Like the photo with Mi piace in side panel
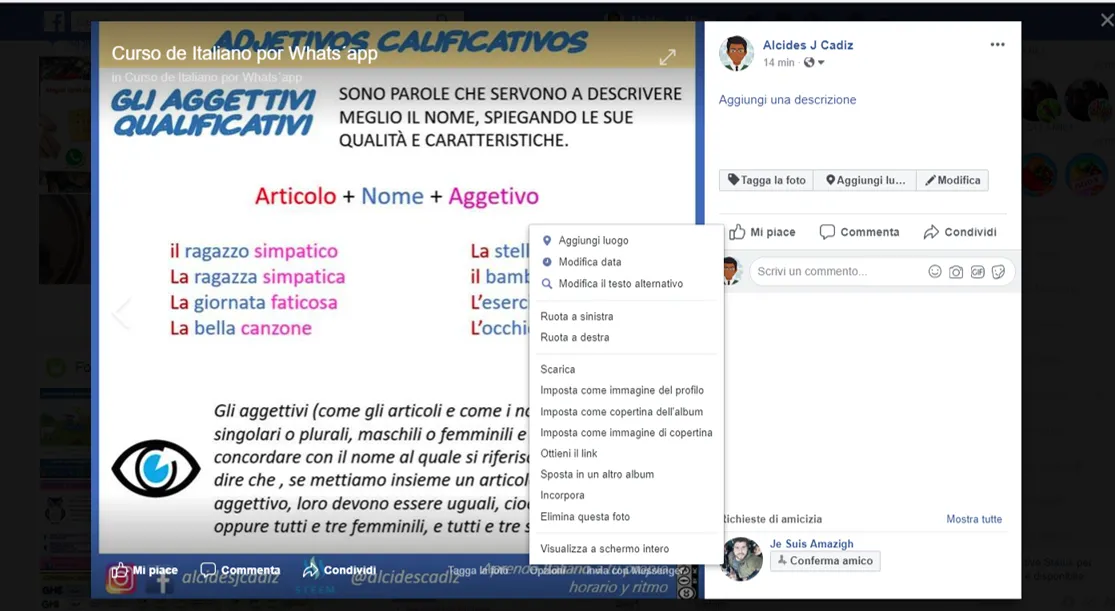 click(x=762, y=232)
